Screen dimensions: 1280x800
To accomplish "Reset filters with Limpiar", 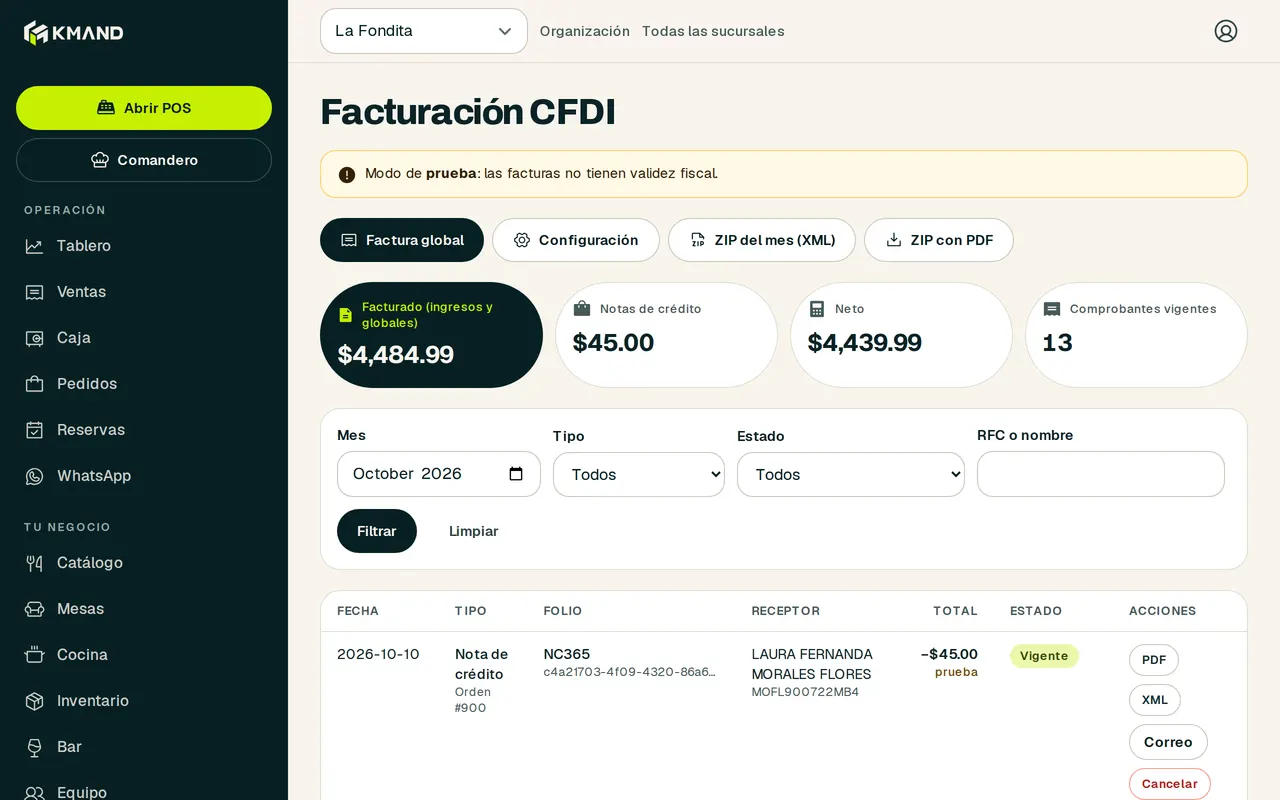I will coord(474,531).
